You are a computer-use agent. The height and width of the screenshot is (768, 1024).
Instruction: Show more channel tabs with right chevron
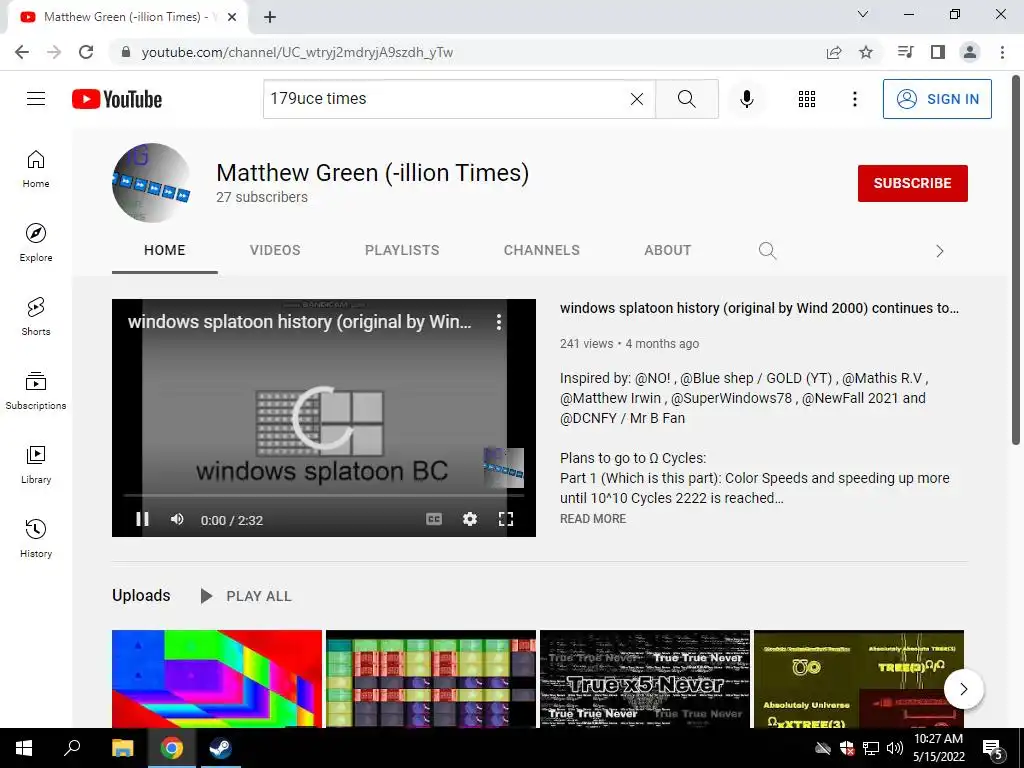coord(939,251)
